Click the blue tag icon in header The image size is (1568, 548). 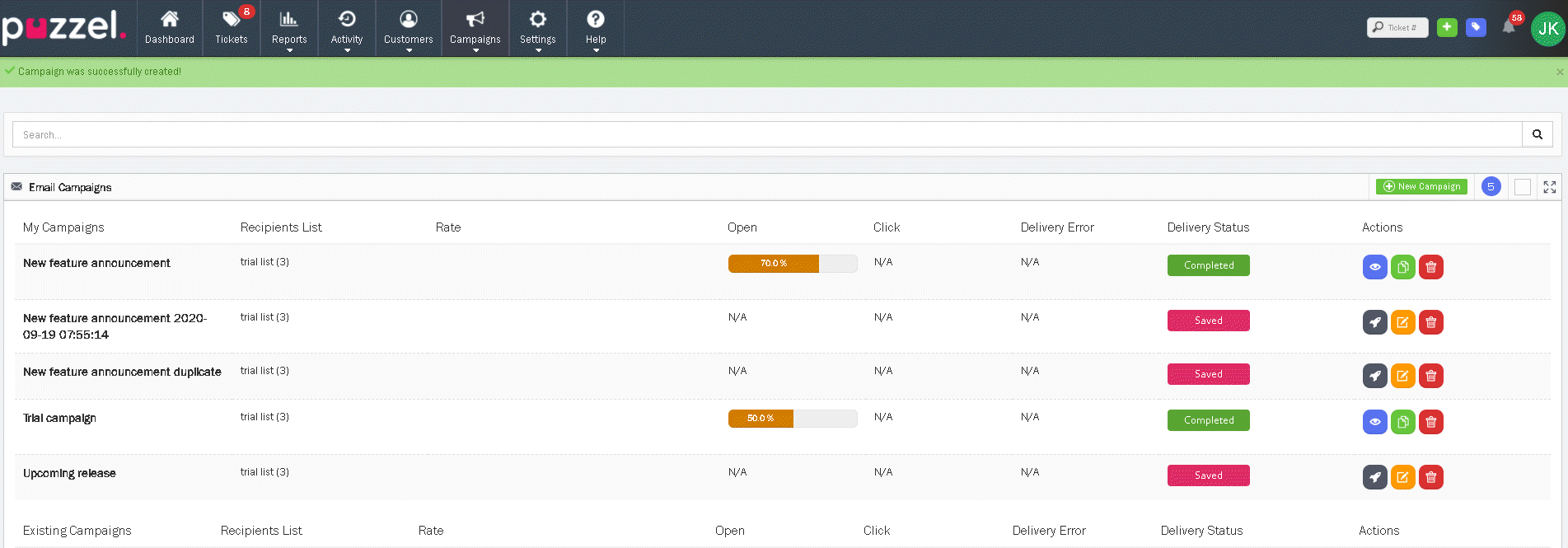tap(1476, 27)
